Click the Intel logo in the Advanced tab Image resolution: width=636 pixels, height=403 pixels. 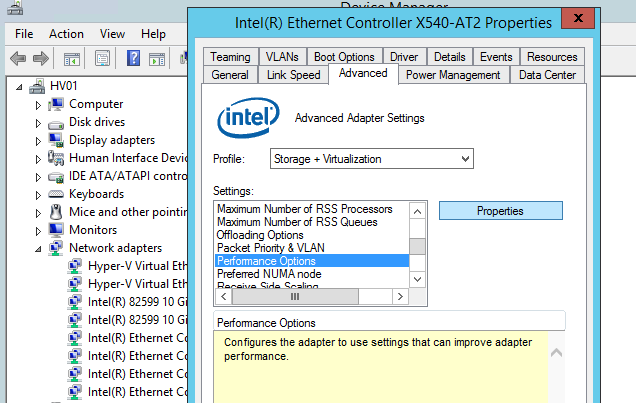(248, 118)
